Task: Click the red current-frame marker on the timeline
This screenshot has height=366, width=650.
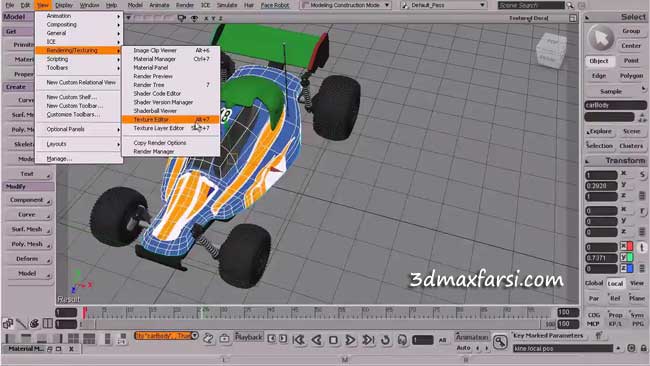Action: [85, 312]
